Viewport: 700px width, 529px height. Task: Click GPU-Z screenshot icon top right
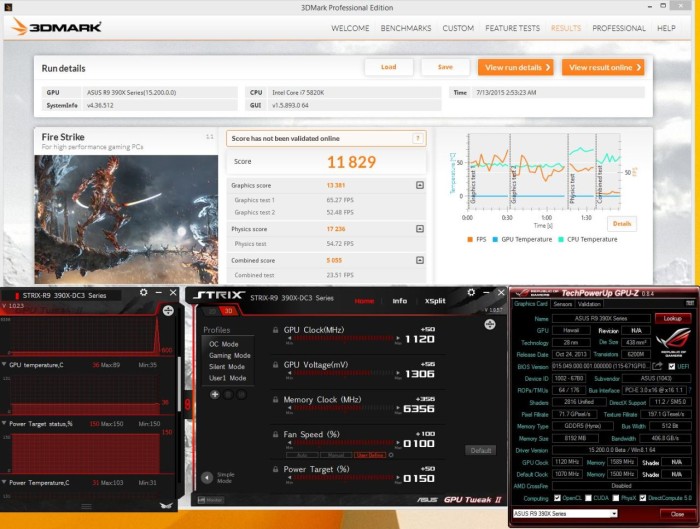(690, 304)
